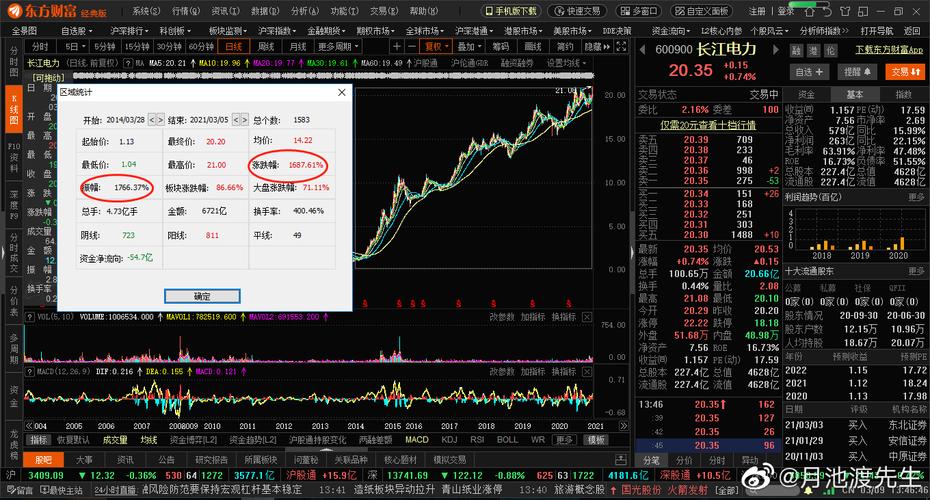The height and width of the screenshot is (500, 930).
Task: Click the timeline scroll-left double arrow
Action: point(29,426)
